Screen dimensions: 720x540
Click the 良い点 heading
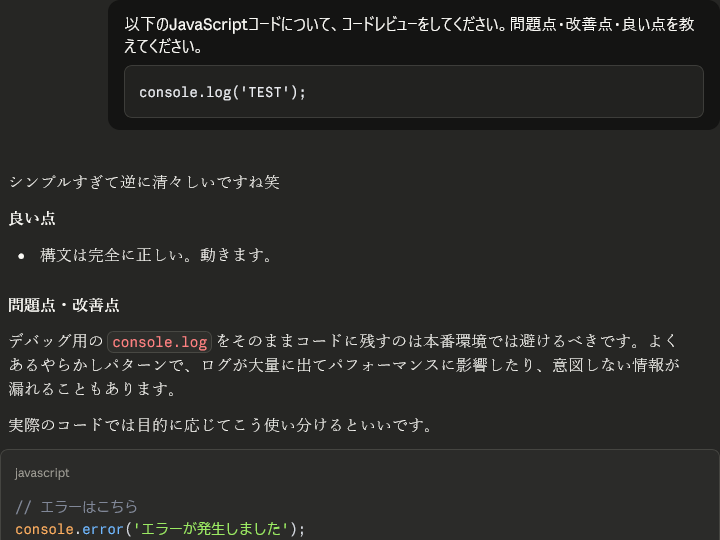coord(32,218)
